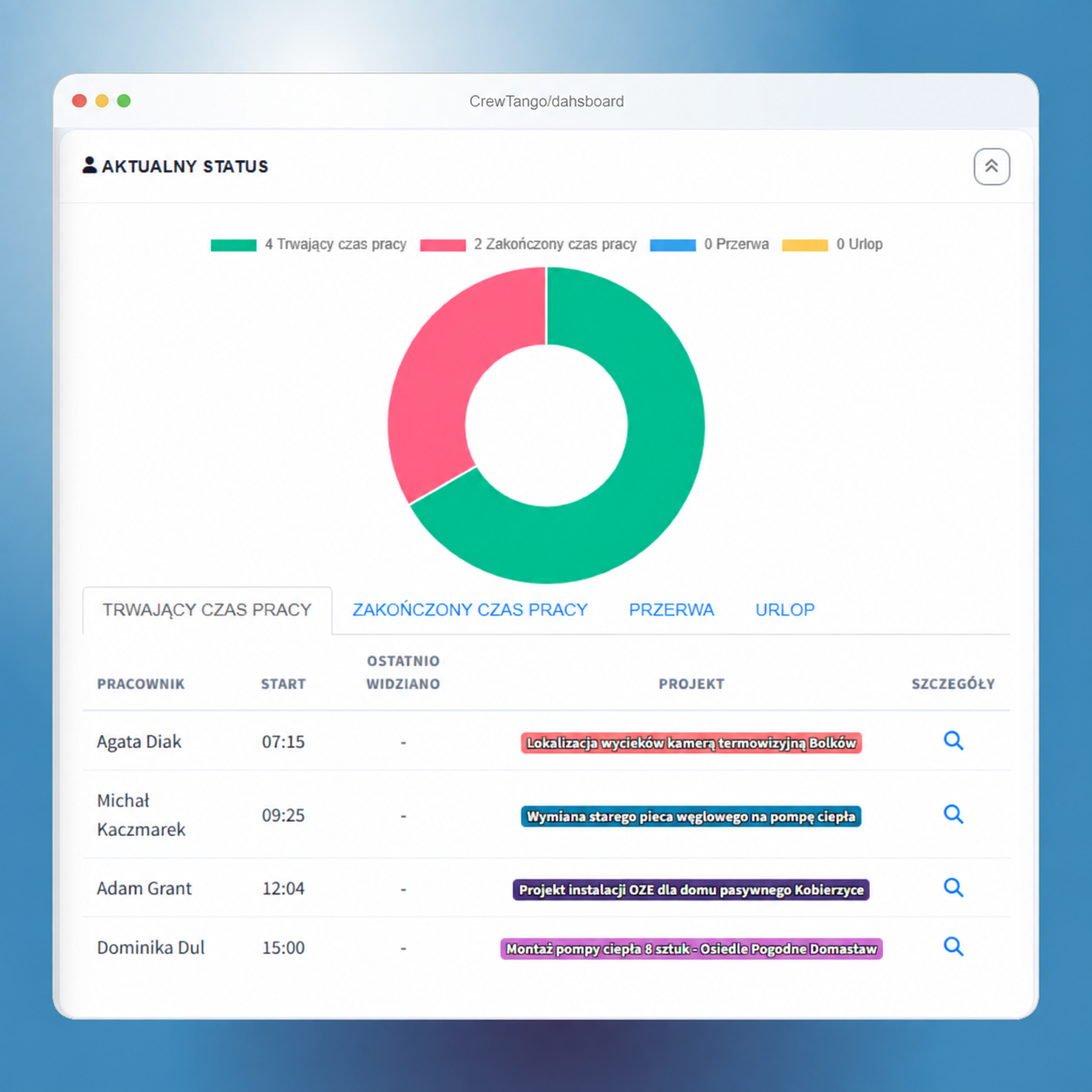Screen dimensions: 1092x1092
Task: Click the Aktualny Status heading
Action: [185, 166]
